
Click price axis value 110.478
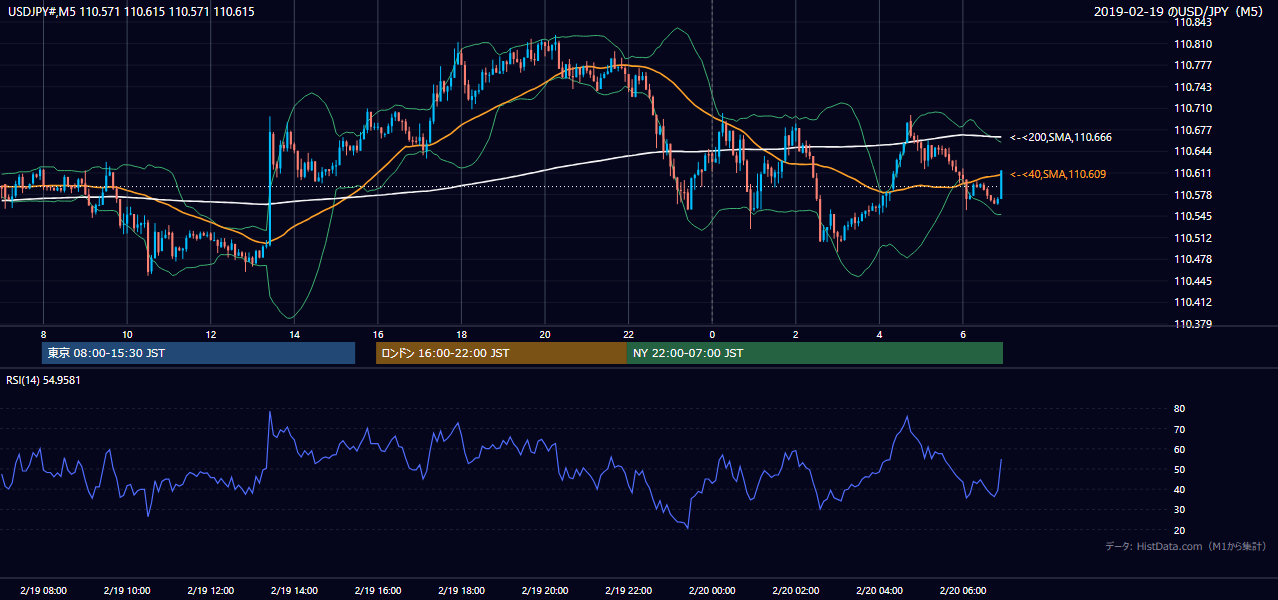1194,259
